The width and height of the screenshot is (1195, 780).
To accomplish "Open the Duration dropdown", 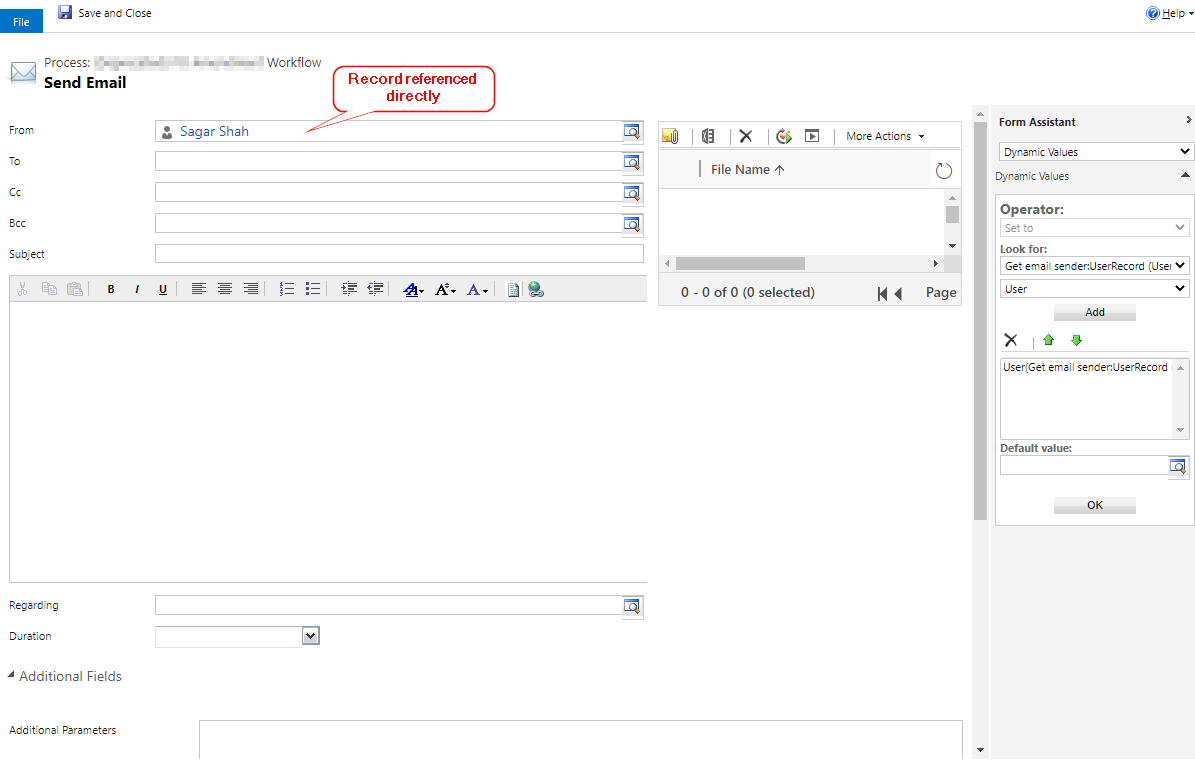I will [x=310, y=636].
